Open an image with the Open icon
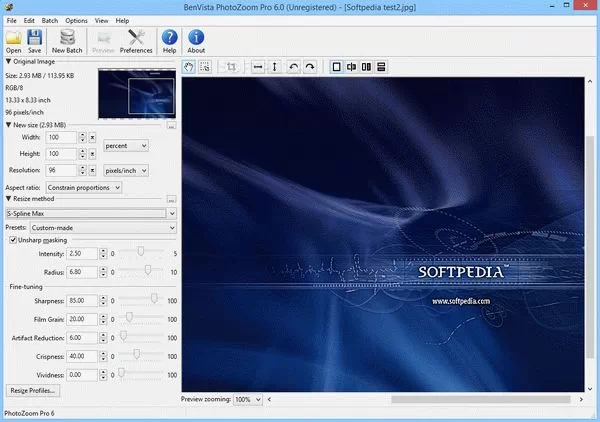 point(13,41)
